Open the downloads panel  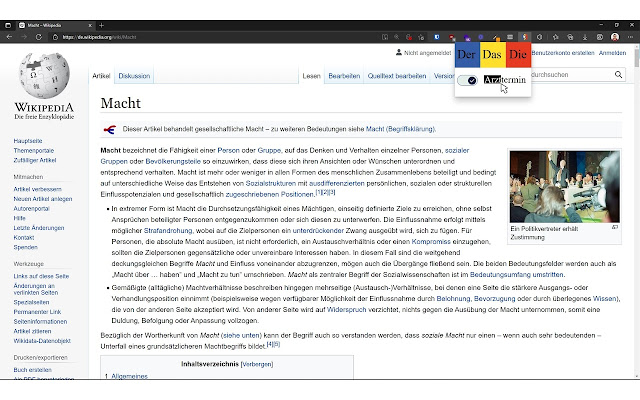pos(585,37)
